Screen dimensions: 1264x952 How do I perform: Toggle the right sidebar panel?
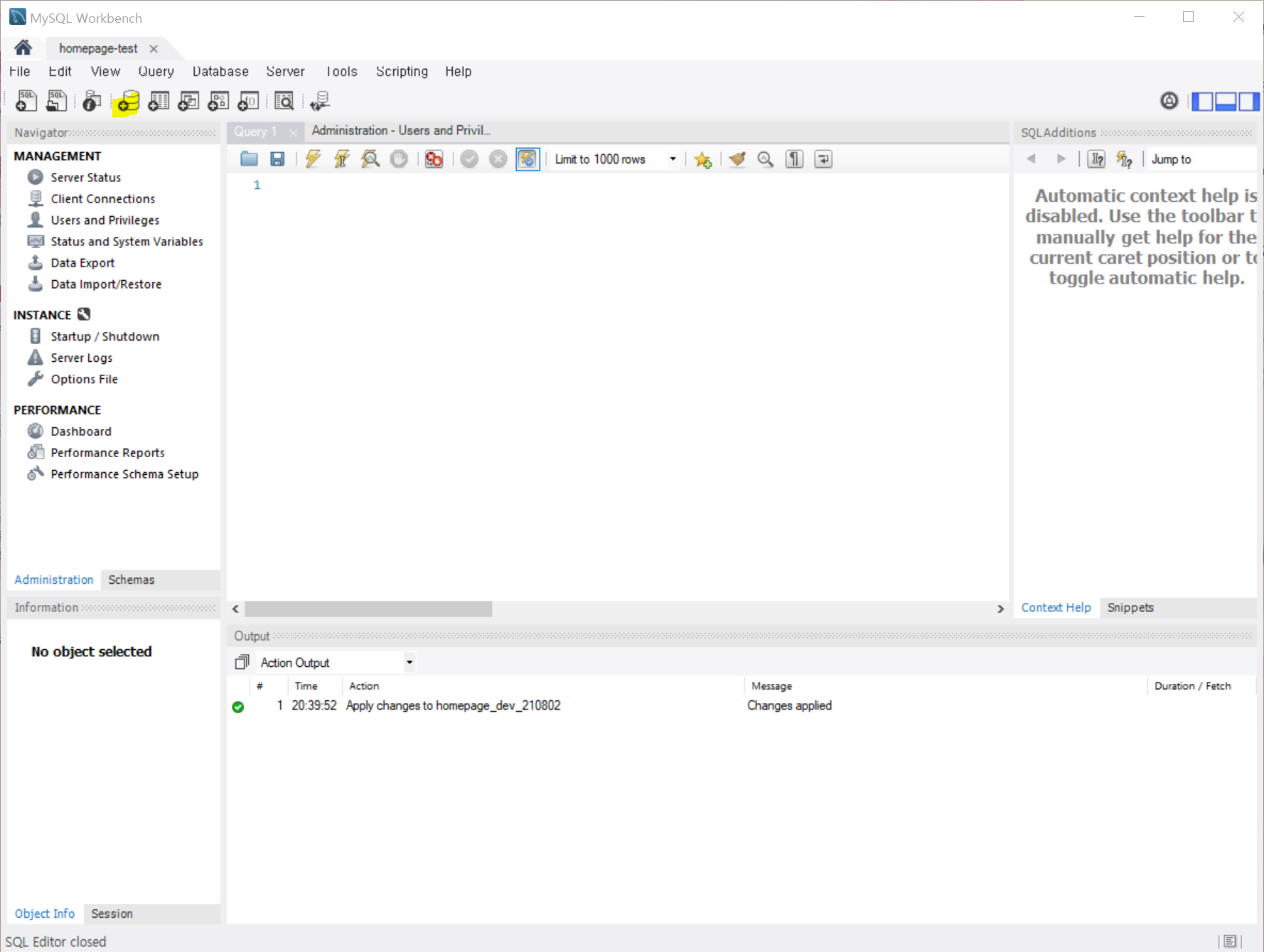(x=1248, y=102)
